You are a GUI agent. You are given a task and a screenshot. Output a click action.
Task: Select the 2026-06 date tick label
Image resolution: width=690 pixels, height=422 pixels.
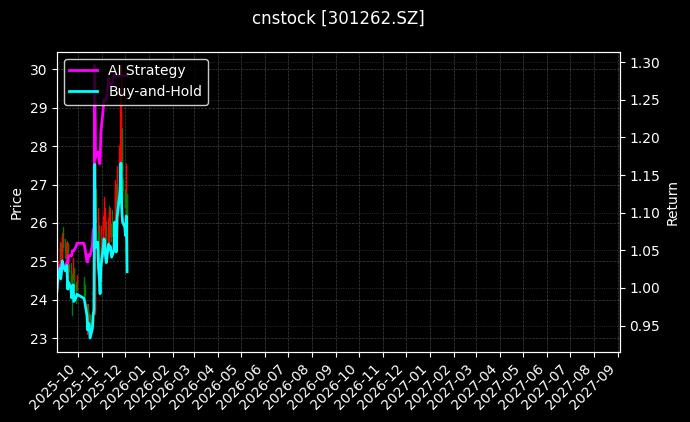click(239, 385)
